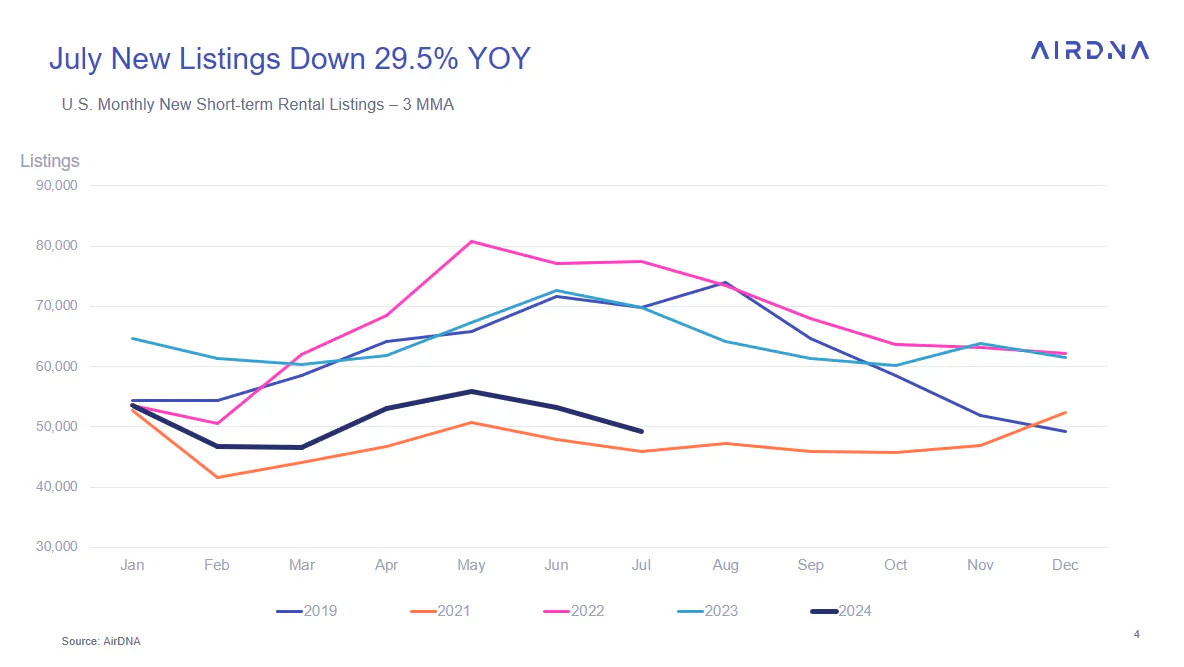The width and height of the screenshot is (1184, 667).
Task: Click the 50,000 y-axis label
Action: (x=57, y=427)
